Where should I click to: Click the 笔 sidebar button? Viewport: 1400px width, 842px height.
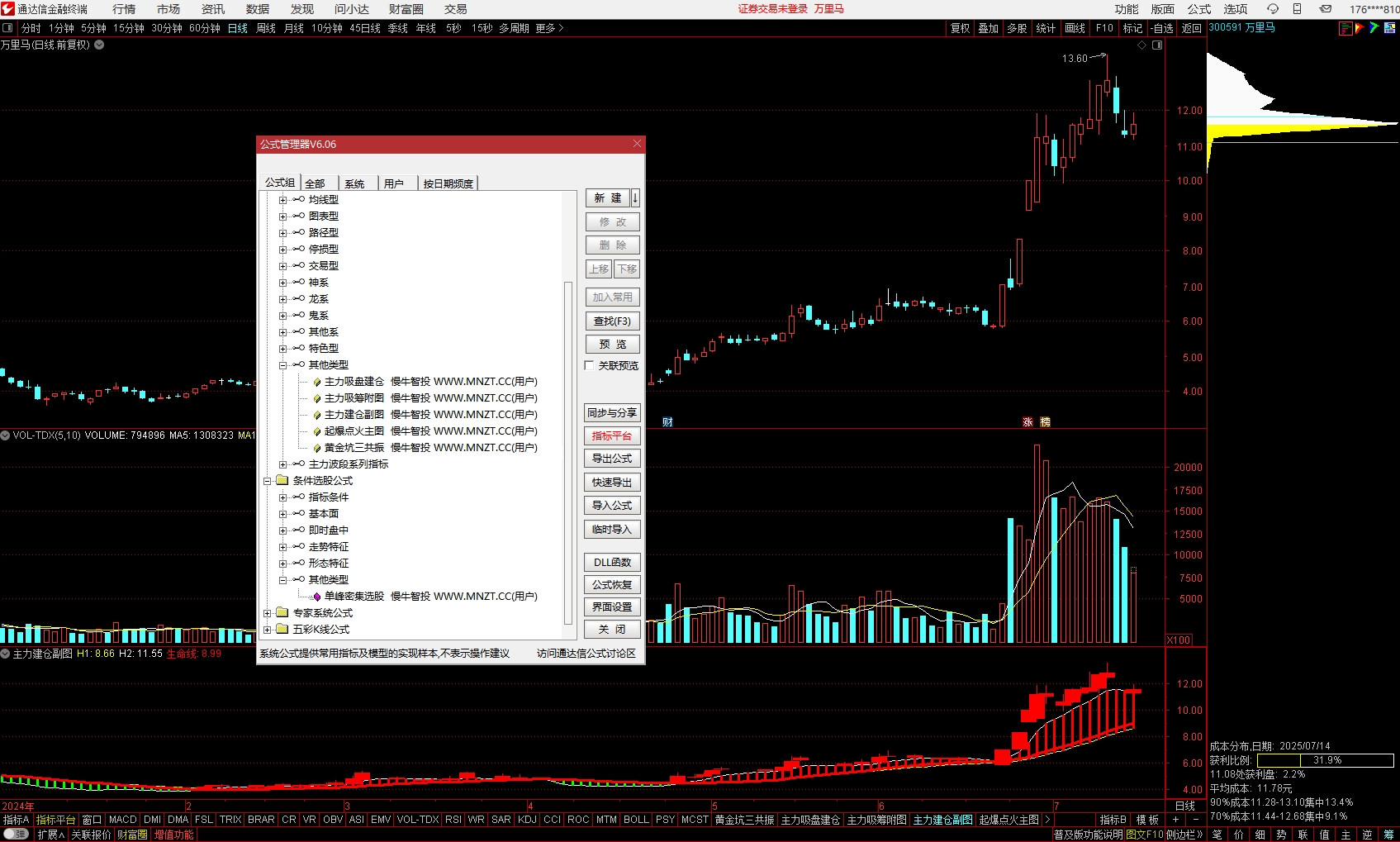pyautogui.click(x=1217, y=835)
